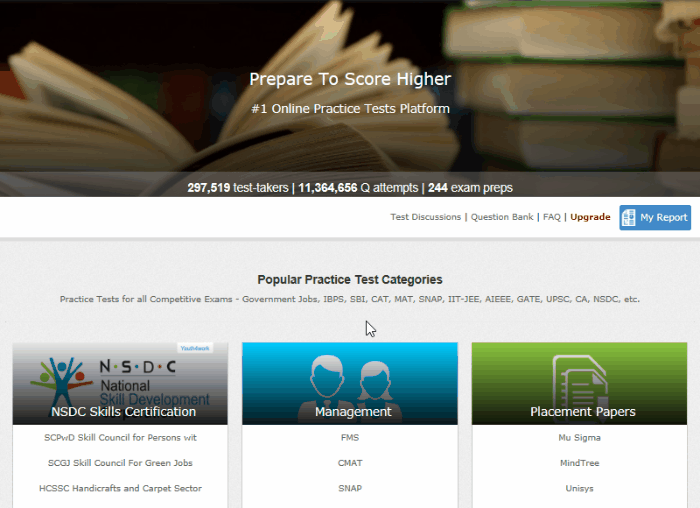Image resolution: width=700 pixels, height=508 pixels.
Task: Open the FAQ link
Action: coord(551,217)
